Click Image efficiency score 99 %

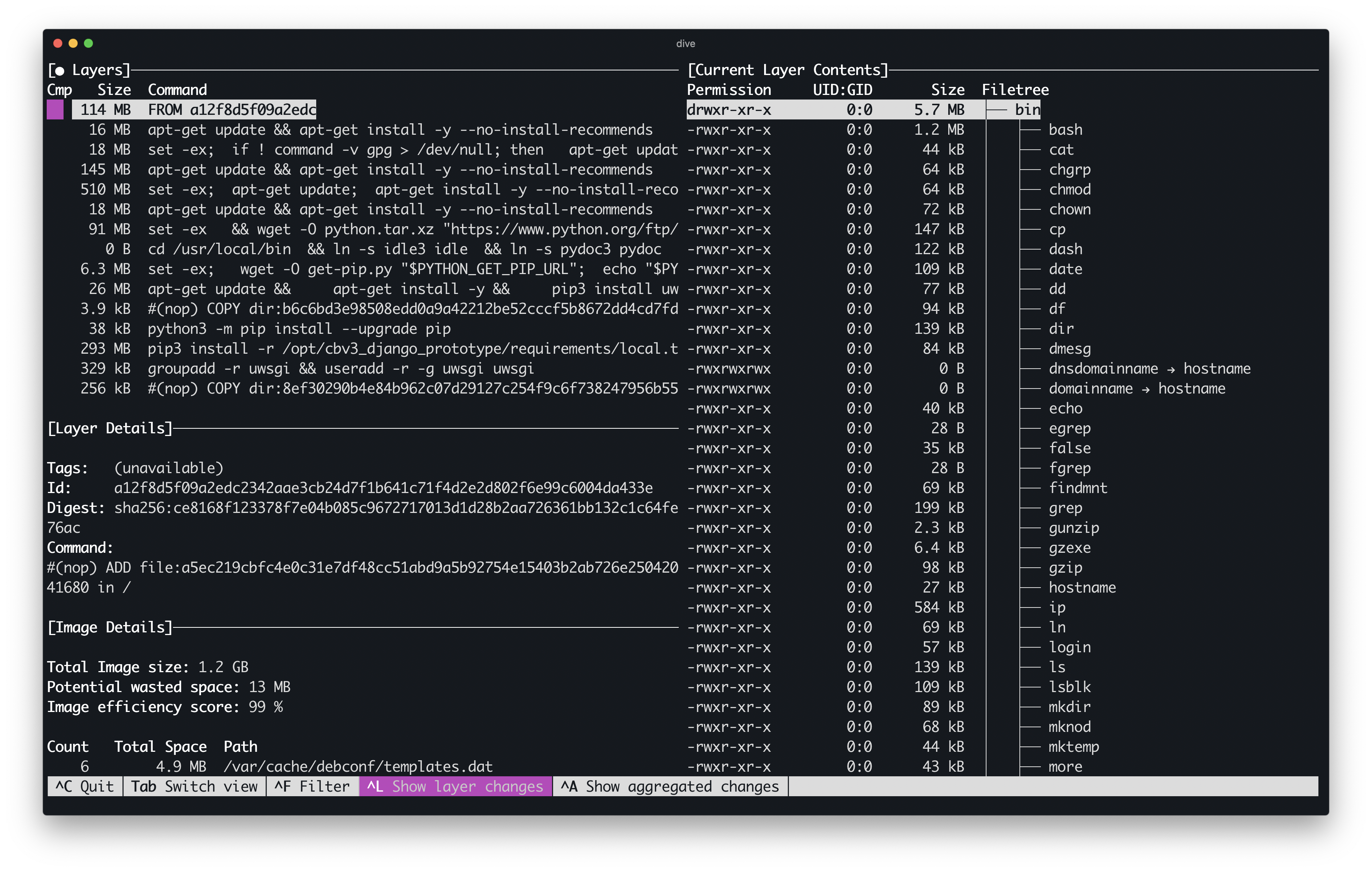tap(165, 707)
